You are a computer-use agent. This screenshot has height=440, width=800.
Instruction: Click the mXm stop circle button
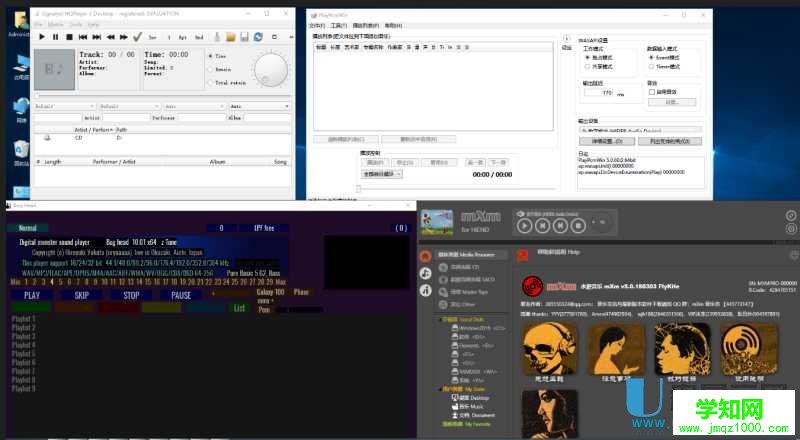(x=578, y=225)
